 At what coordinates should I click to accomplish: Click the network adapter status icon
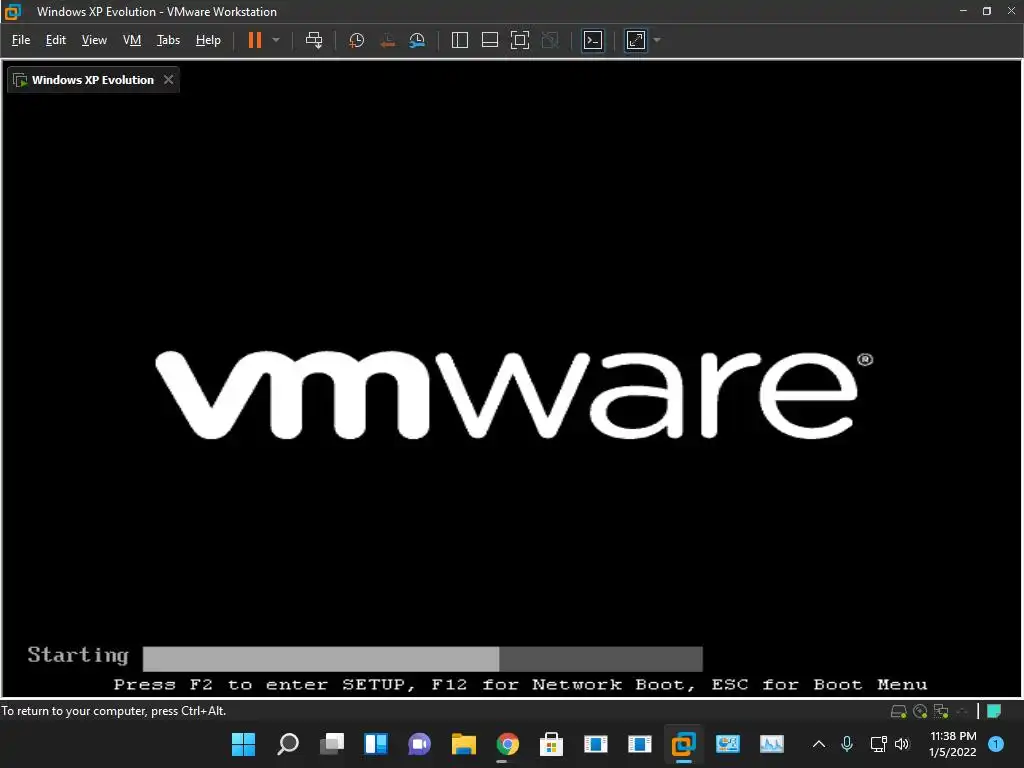pyautogui.click(x=941, y=712)
